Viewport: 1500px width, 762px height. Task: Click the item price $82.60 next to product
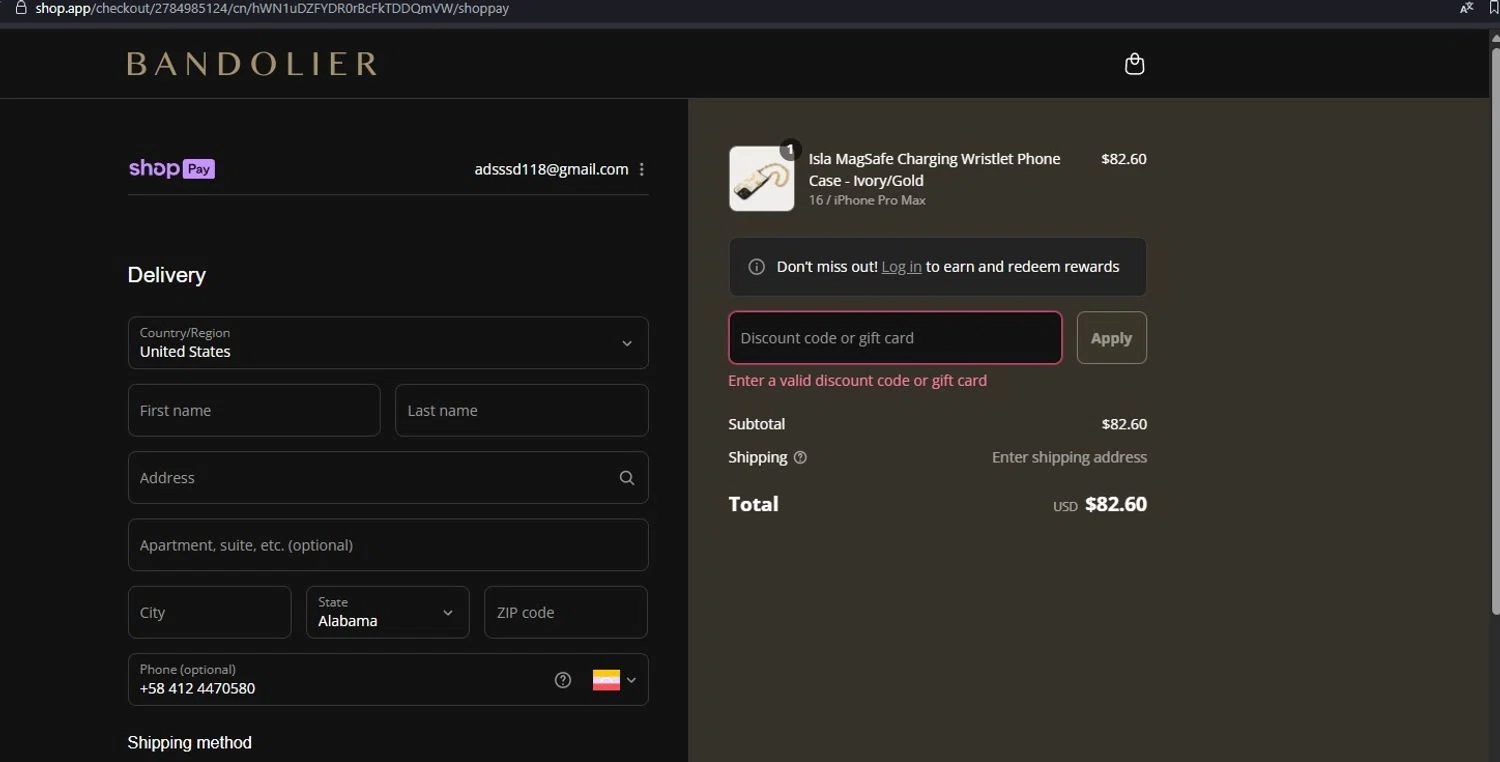[1124, 159]
